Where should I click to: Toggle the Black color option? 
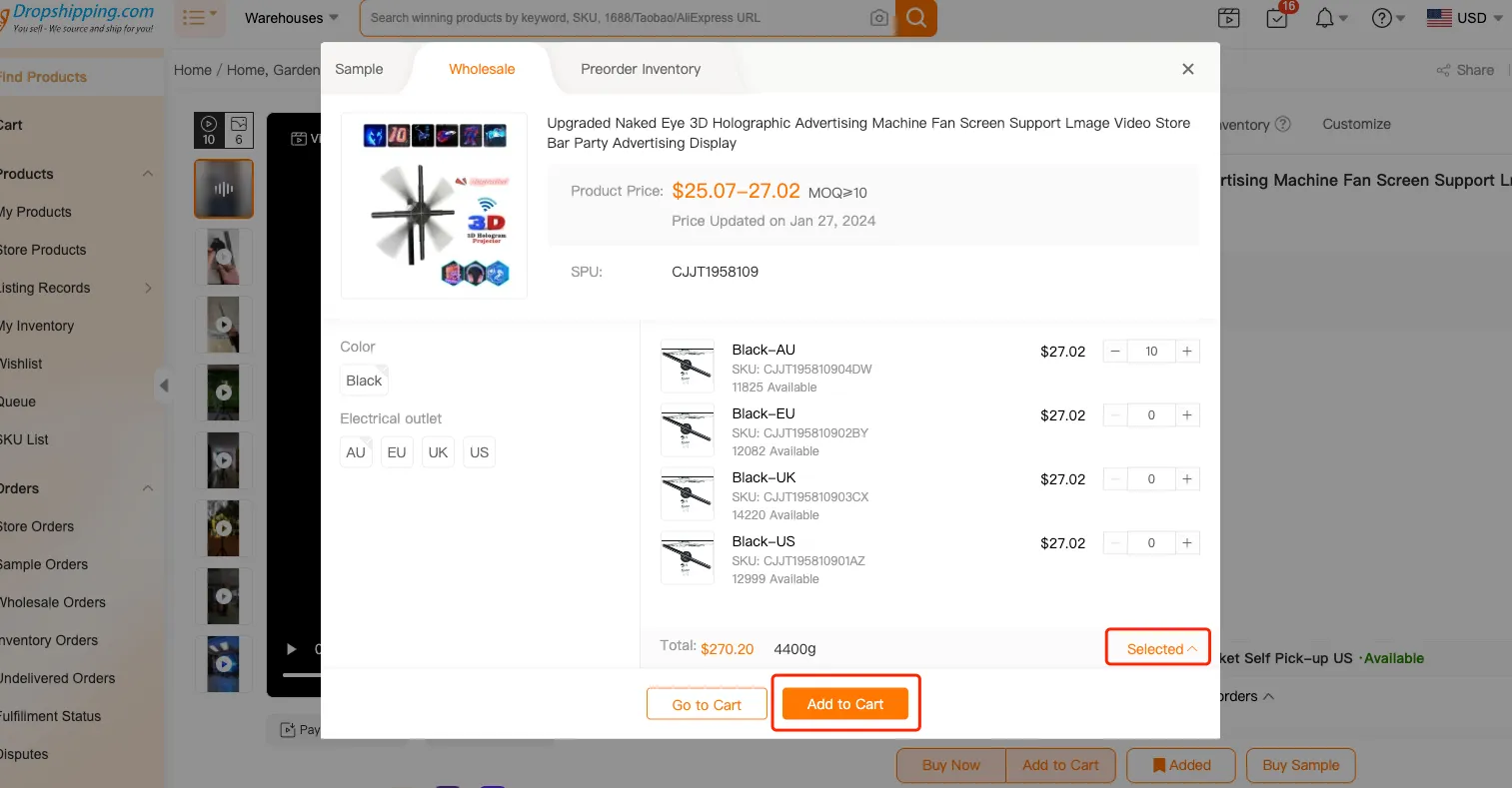click(x=364, y=381)
